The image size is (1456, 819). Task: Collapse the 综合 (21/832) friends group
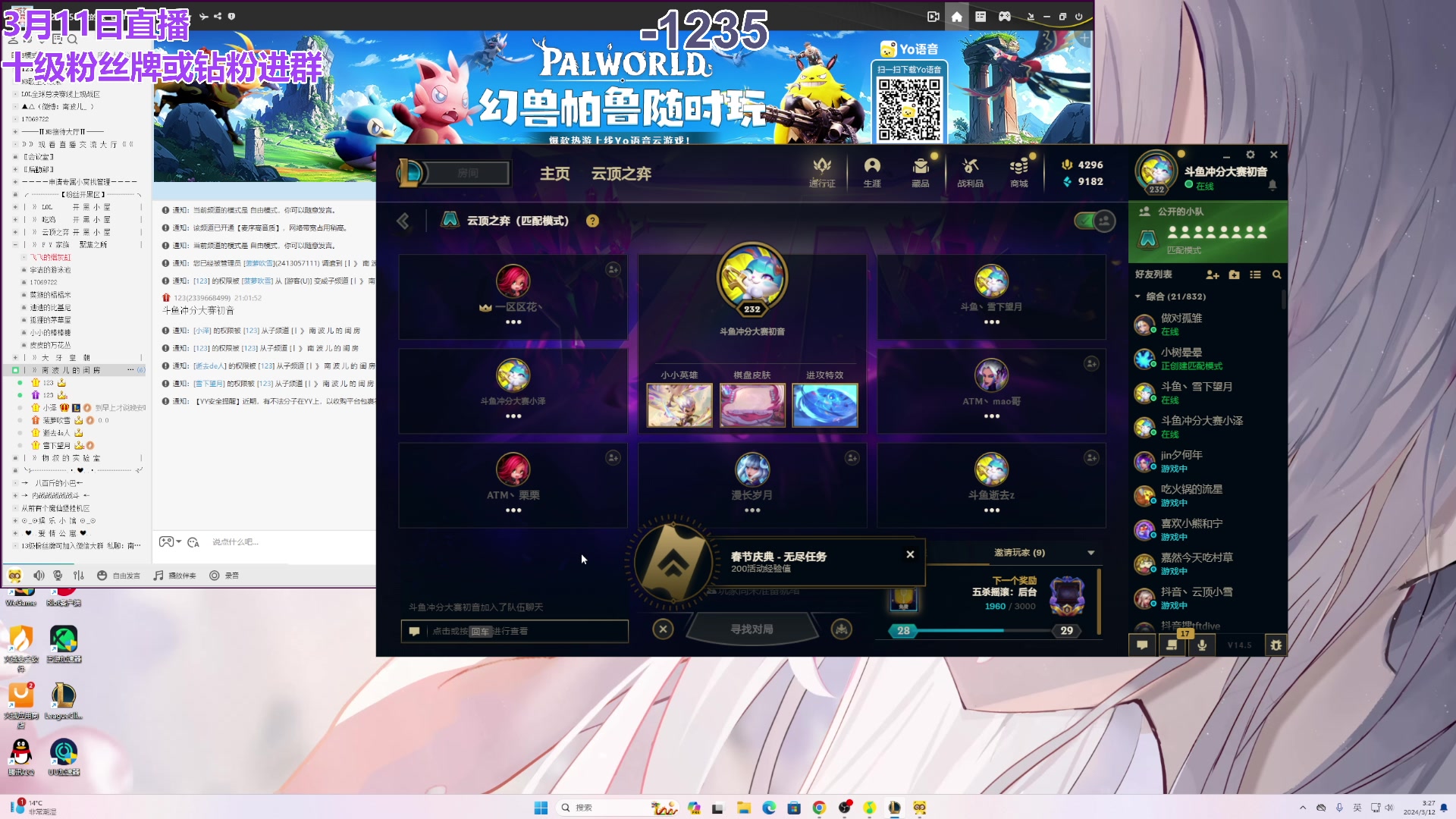click(1137, 297)
